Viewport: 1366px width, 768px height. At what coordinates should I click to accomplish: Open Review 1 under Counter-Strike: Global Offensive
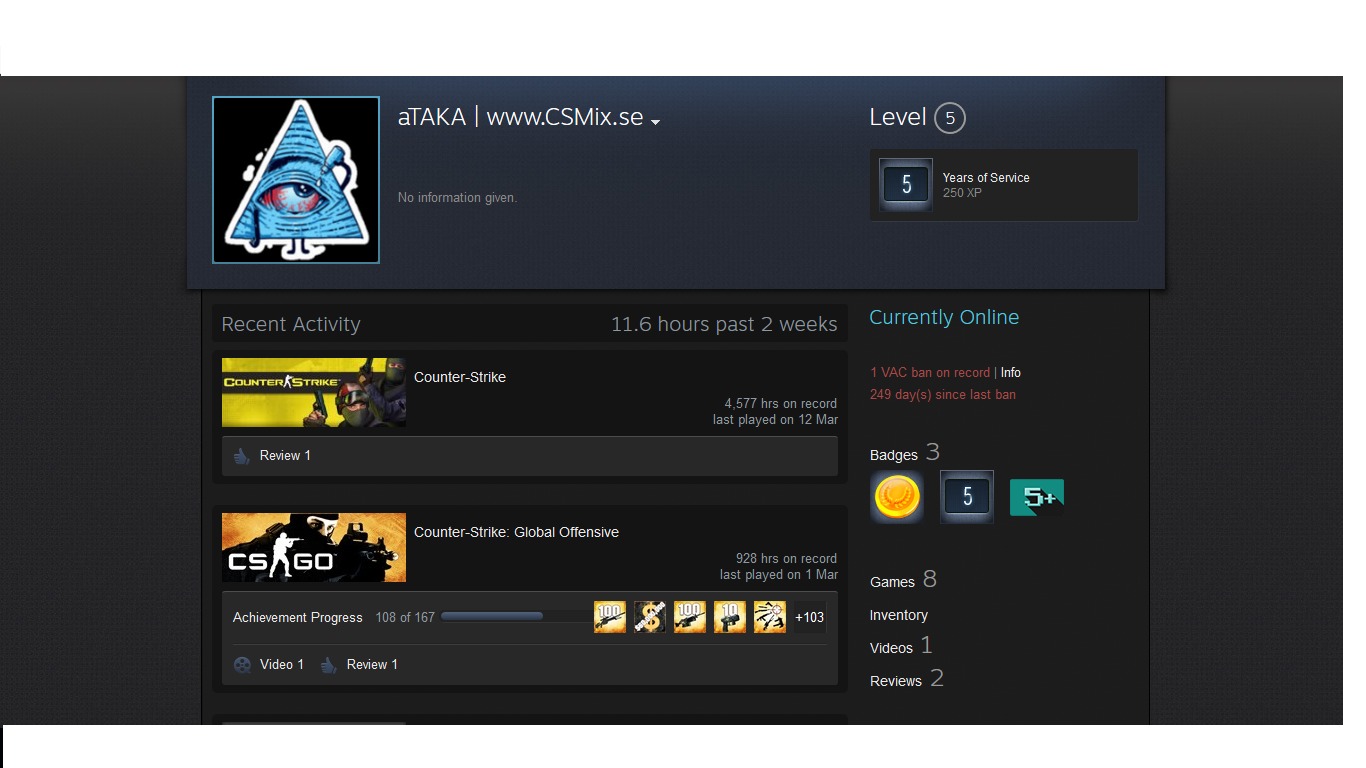372,664
